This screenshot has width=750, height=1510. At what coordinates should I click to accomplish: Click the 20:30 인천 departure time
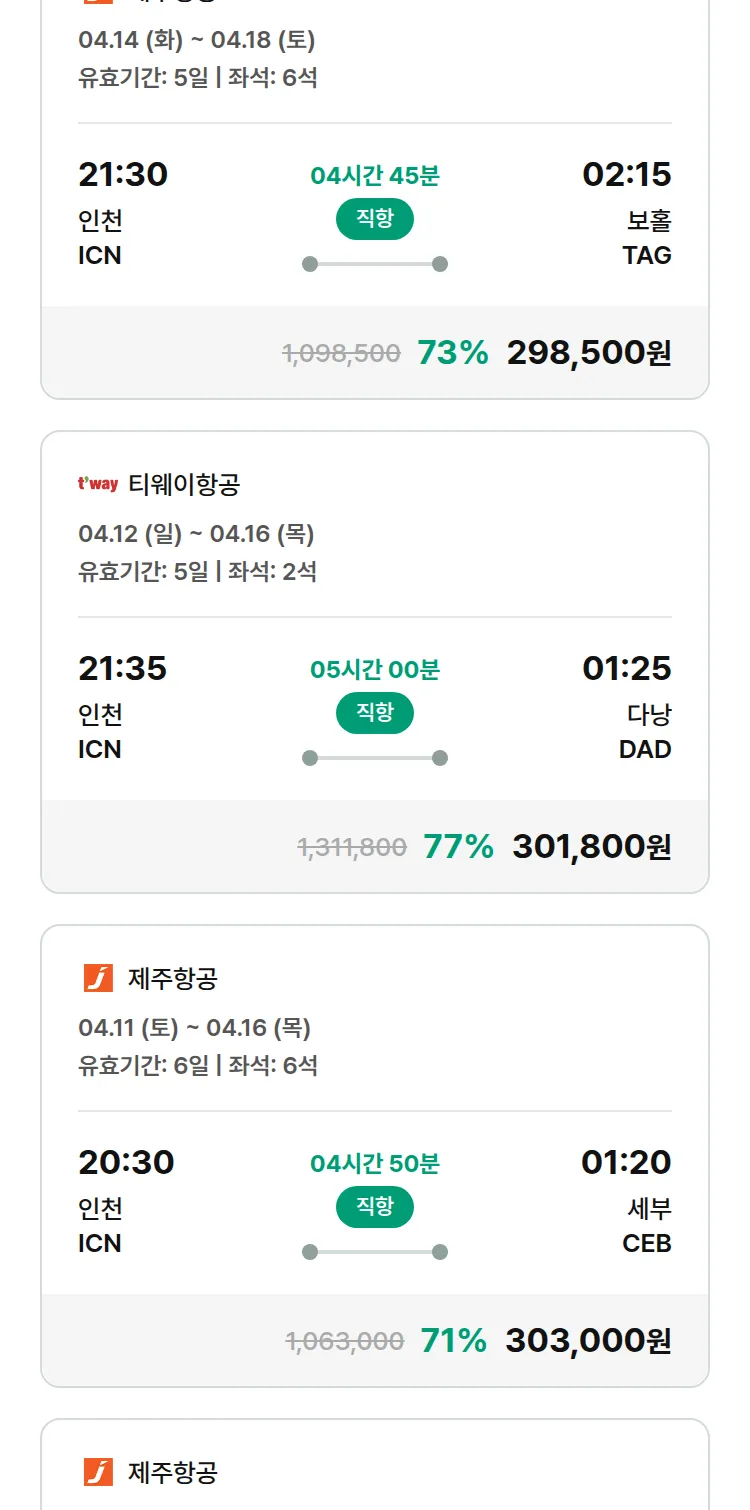point(126,1163)
